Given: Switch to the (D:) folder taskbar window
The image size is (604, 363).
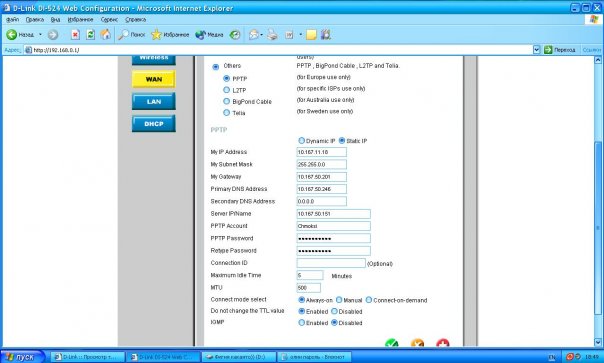Looking at the screenshot, I should (239, 357).
